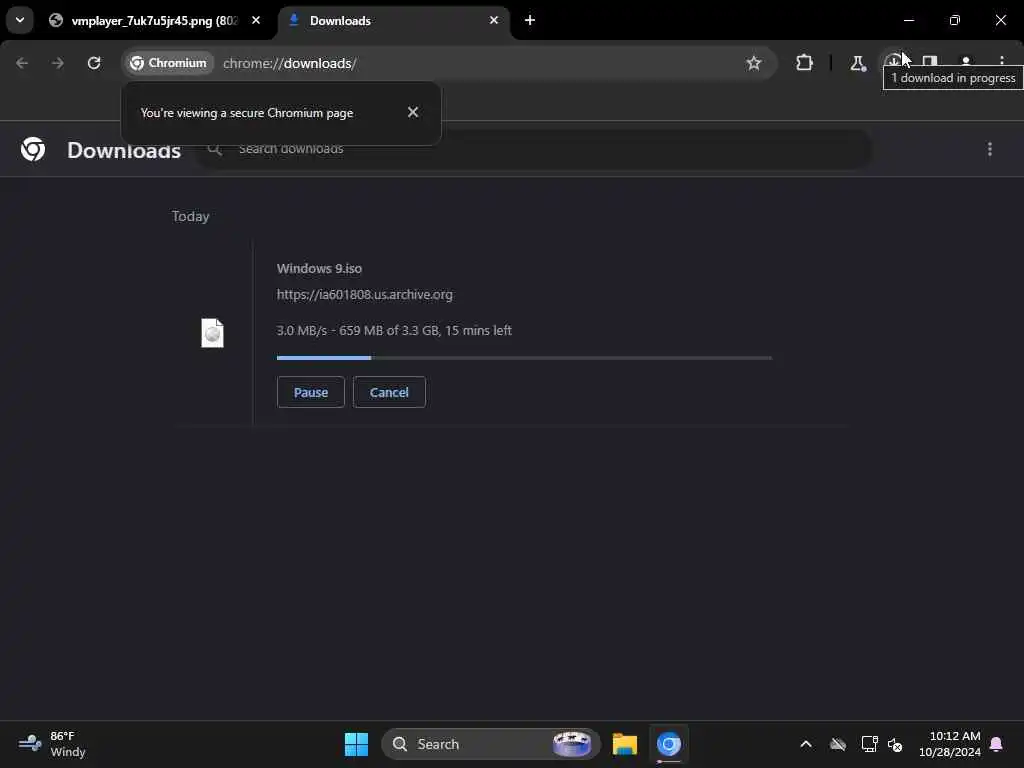Reload the downloads page

tap(94, 63)
